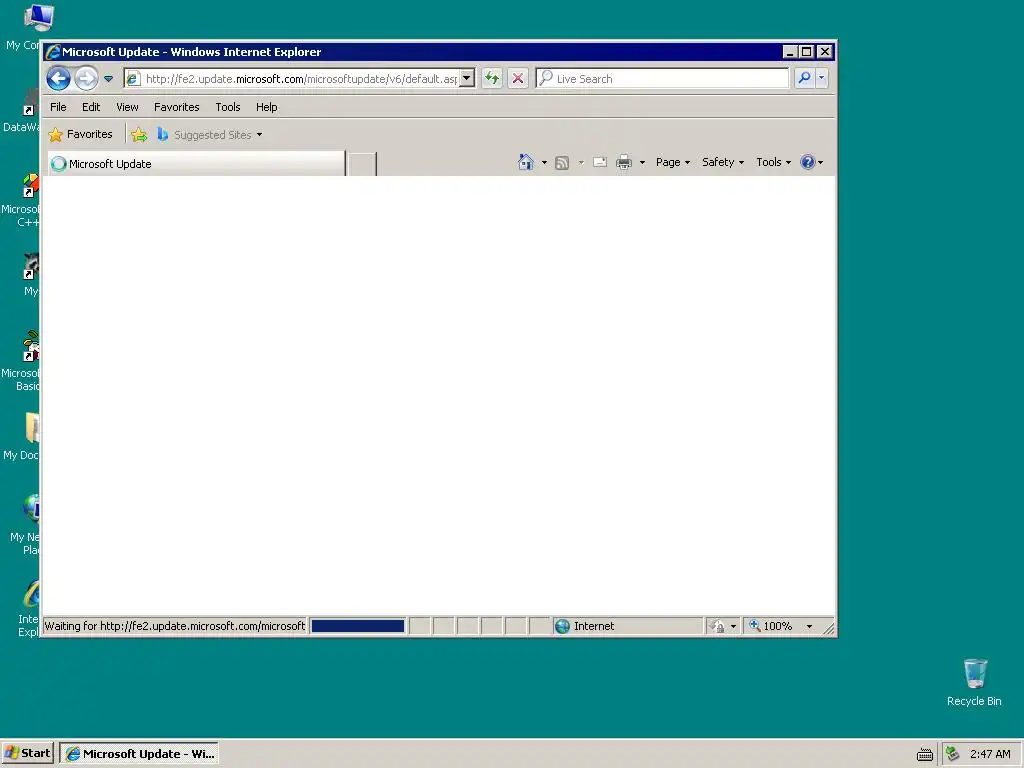Open search provider options dropdown
Viewport: 1024px width, 768px height.
(822, 78)
